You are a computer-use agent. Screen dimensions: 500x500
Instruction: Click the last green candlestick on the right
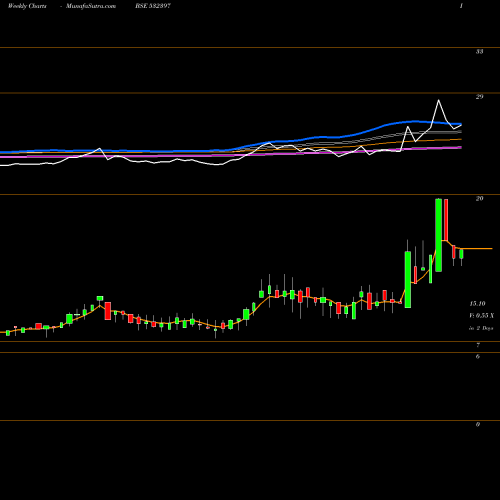click(x=461, y=254)
